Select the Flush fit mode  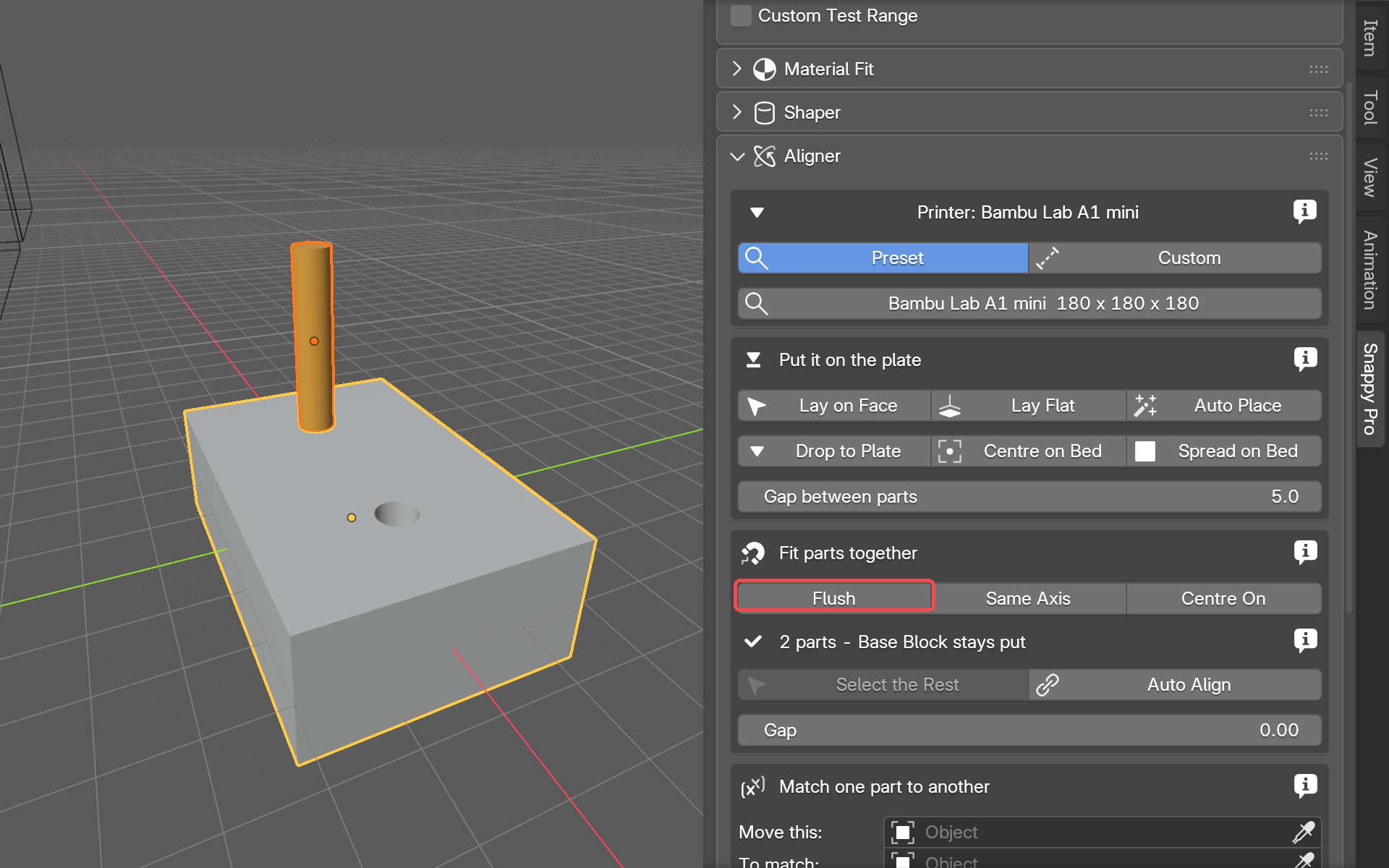point(834,599)
